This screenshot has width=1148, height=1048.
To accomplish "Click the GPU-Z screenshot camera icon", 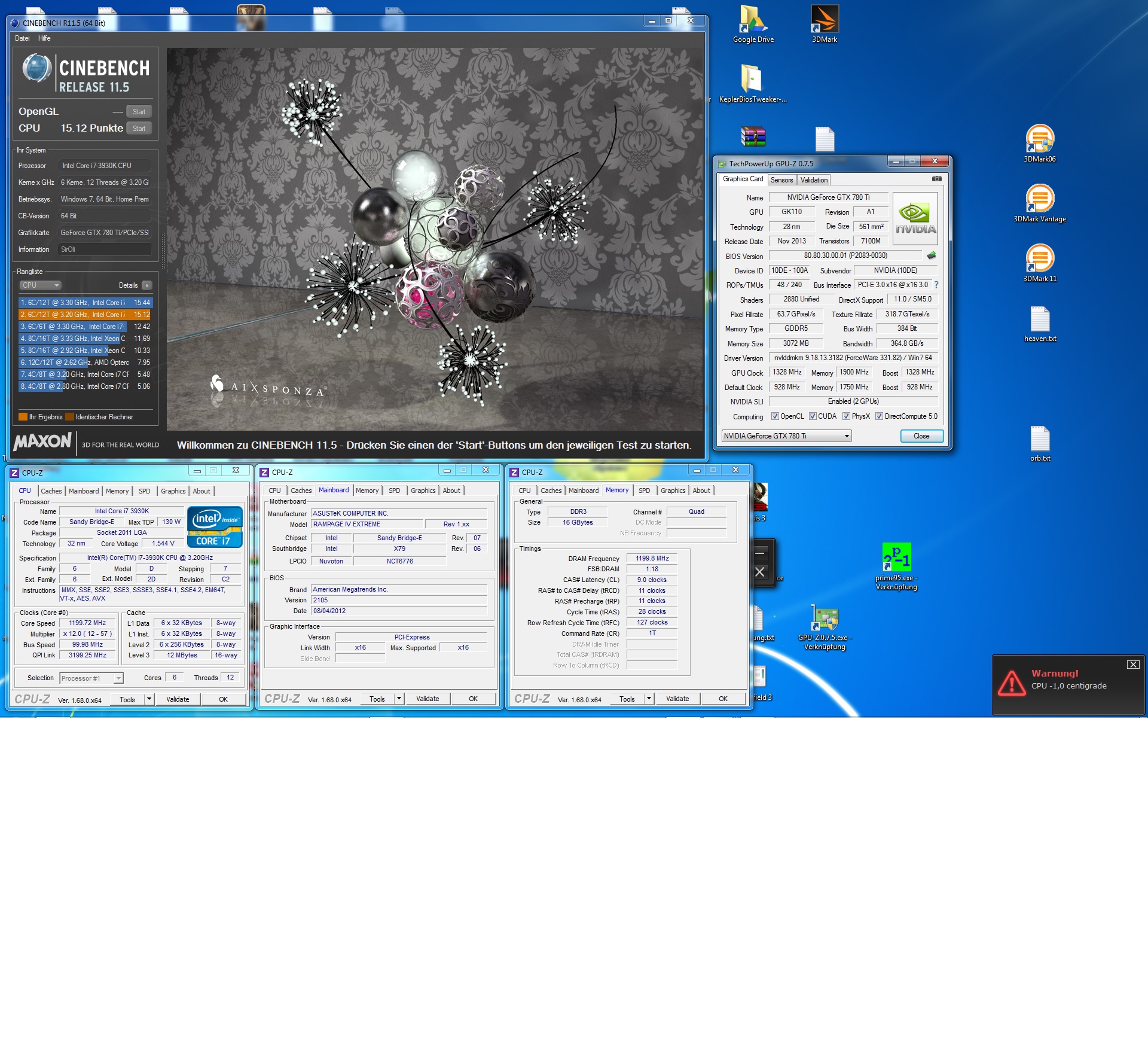I will click(936, 179).
